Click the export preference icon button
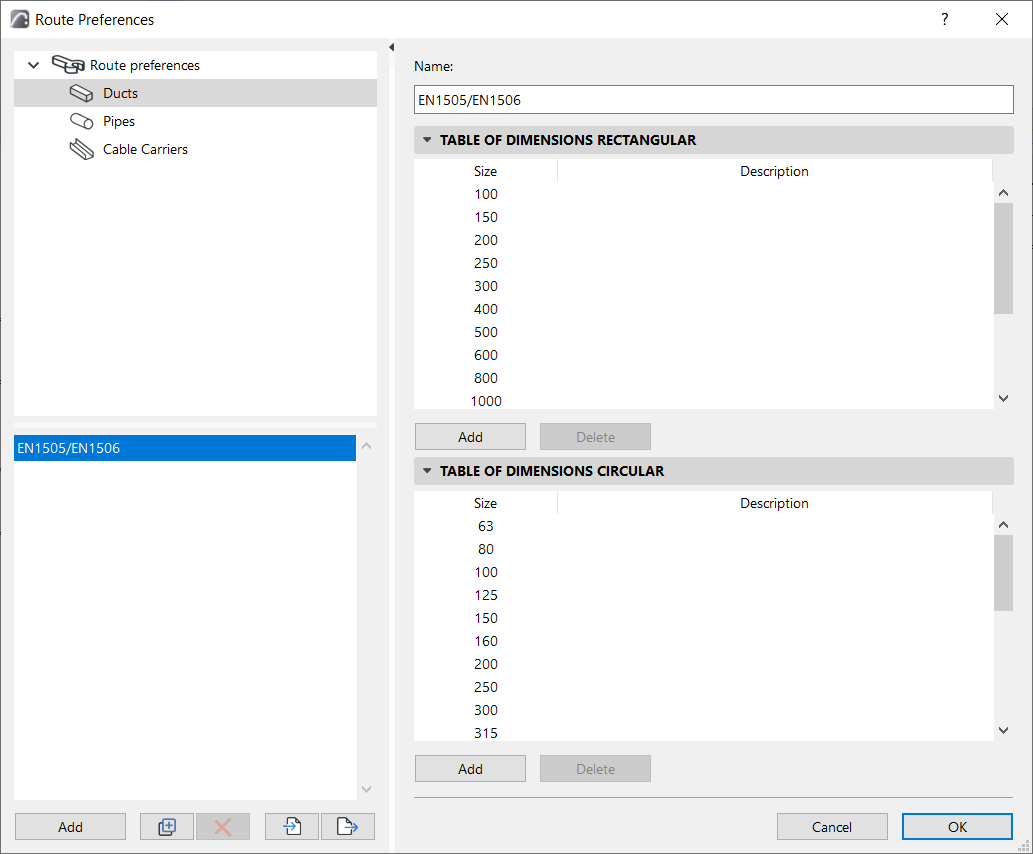This screenshot has width=1033, height=854. click(348, 826)
